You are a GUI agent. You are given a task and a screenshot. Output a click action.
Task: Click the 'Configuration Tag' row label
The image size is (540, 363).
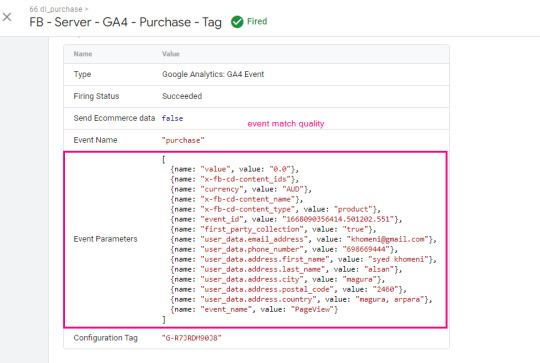pyautogui.click(x=105, y=338)
